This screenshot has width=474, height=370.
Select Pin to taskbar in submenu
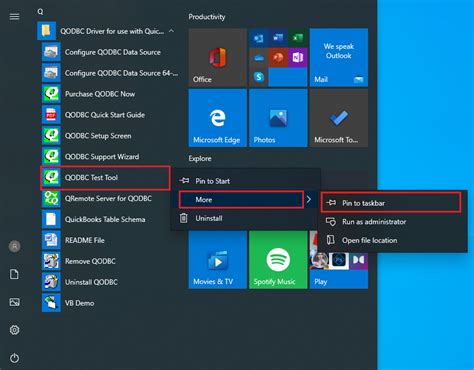(391, 203)
